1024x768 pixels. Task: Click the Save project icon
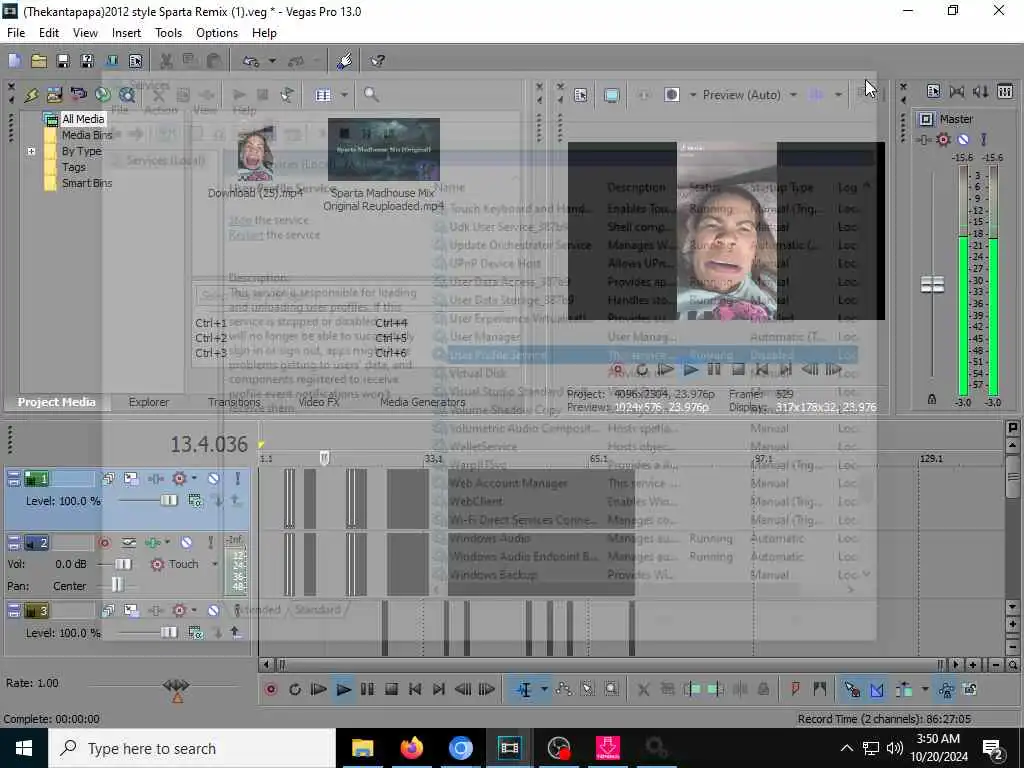pos(63,61)
